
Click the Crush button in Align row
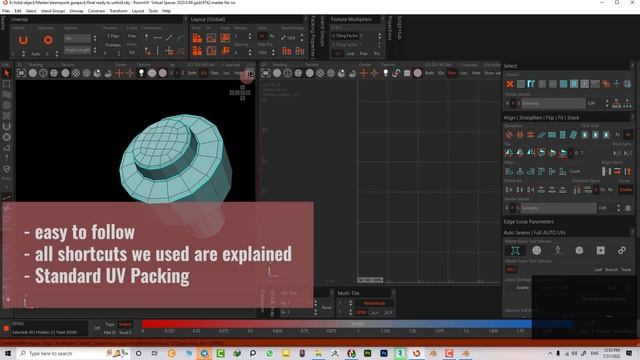(575, 171)
